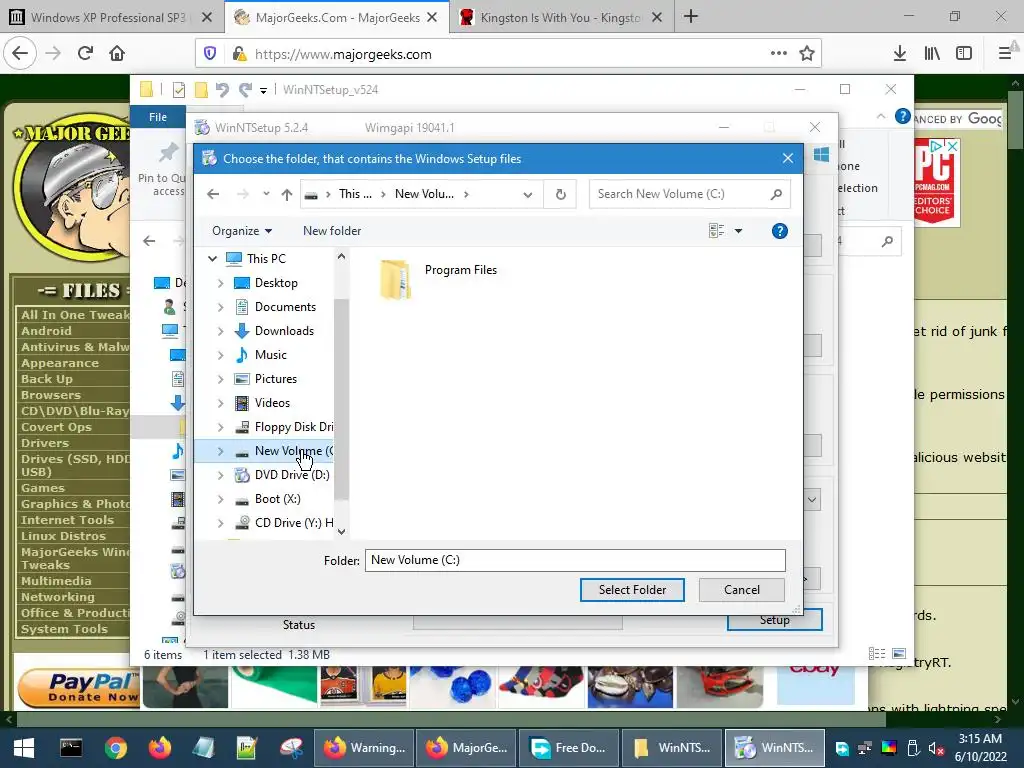This screenshot has width=1024, height=768.
Task: Expand Downloads tree node
Action: tap(220, 331)
